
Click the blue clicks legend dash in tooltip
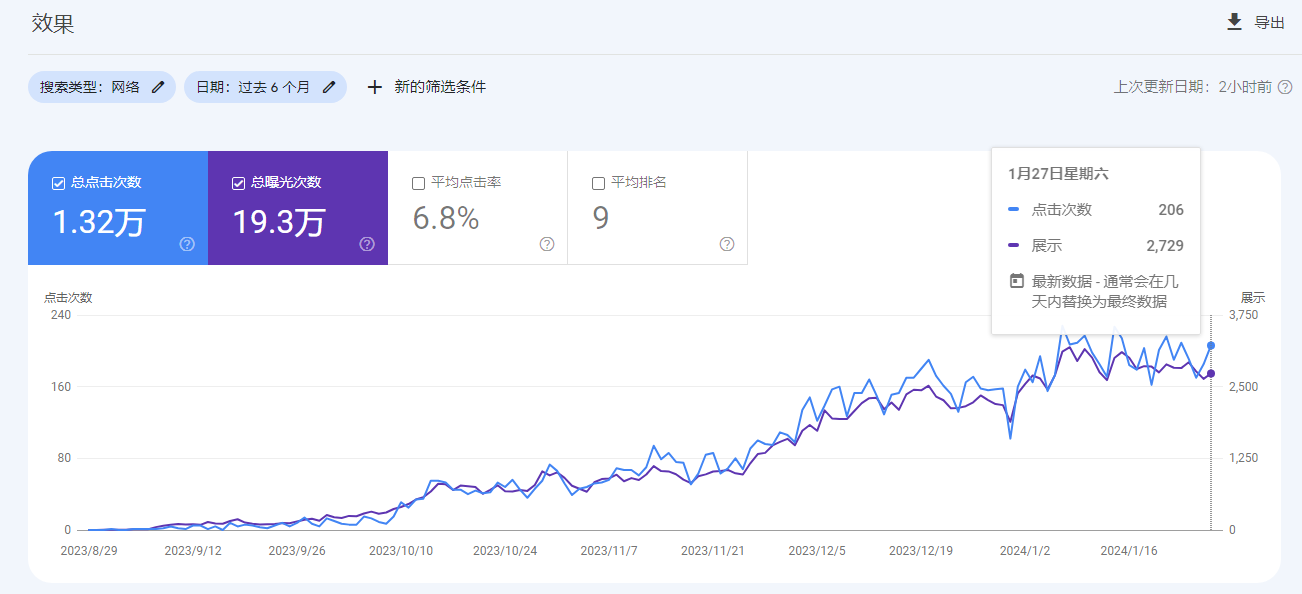click(1014, 210)
